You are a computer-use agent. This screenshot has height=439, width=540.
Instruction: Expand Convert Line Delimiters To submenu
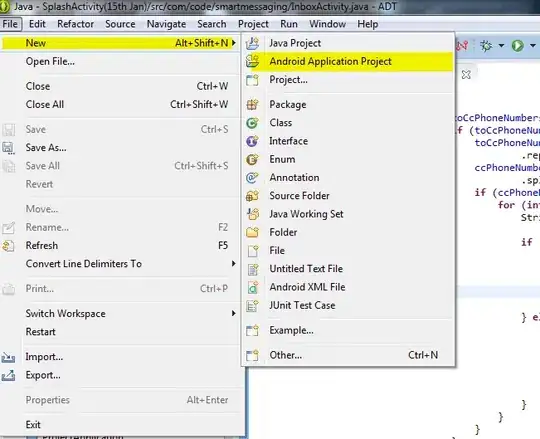[234, 264]
